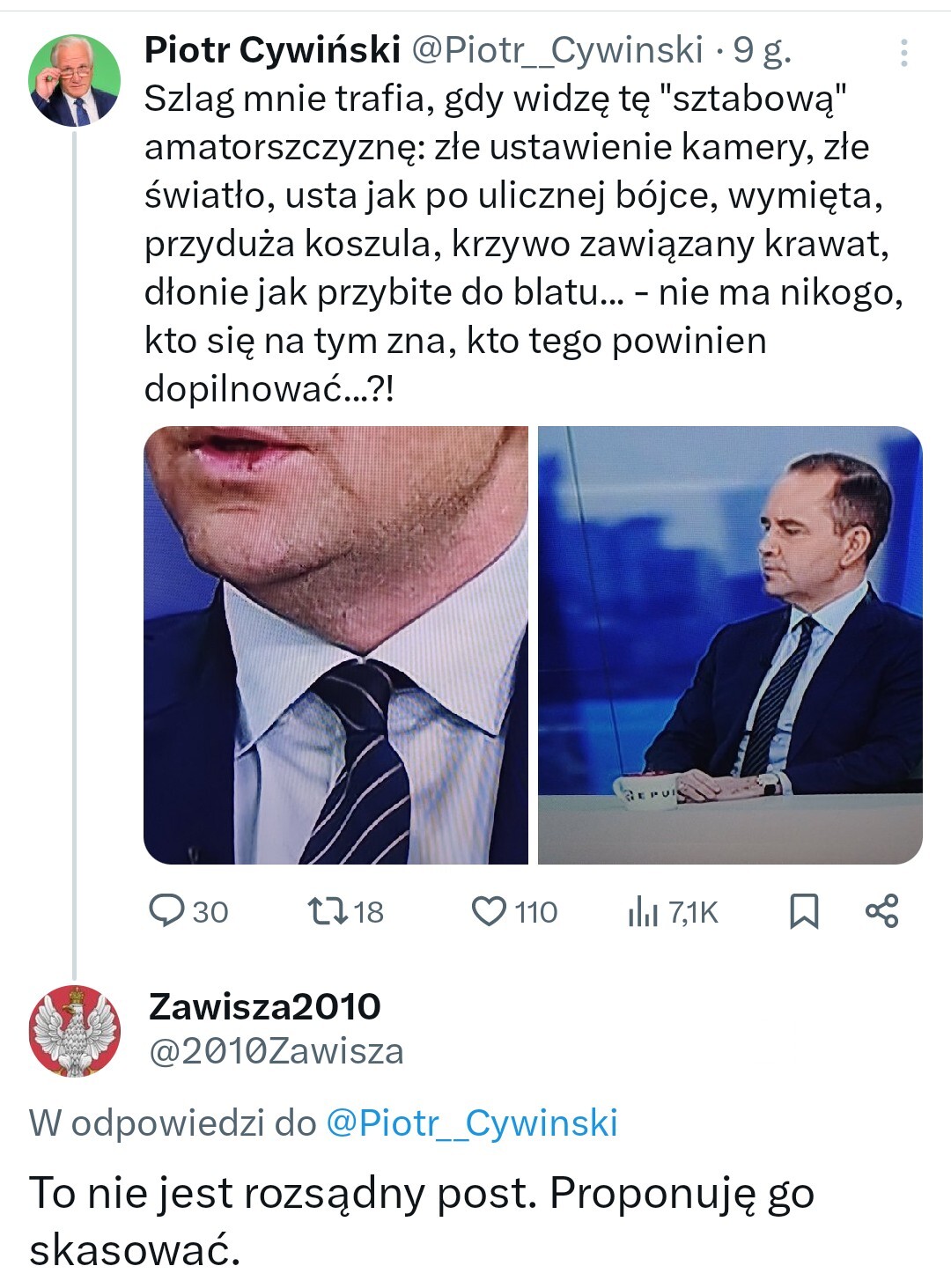The height and width of the screenshot is (1288, 951).
Task: Bookmark Piotr Cywiński's post
Action: click(803, 911)
